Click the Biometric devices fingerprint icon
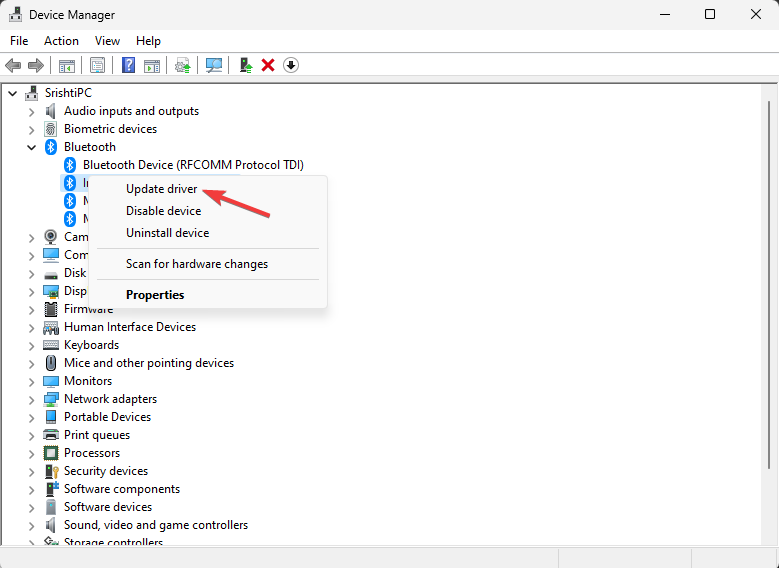779x568 pixels. click(51, 129)
